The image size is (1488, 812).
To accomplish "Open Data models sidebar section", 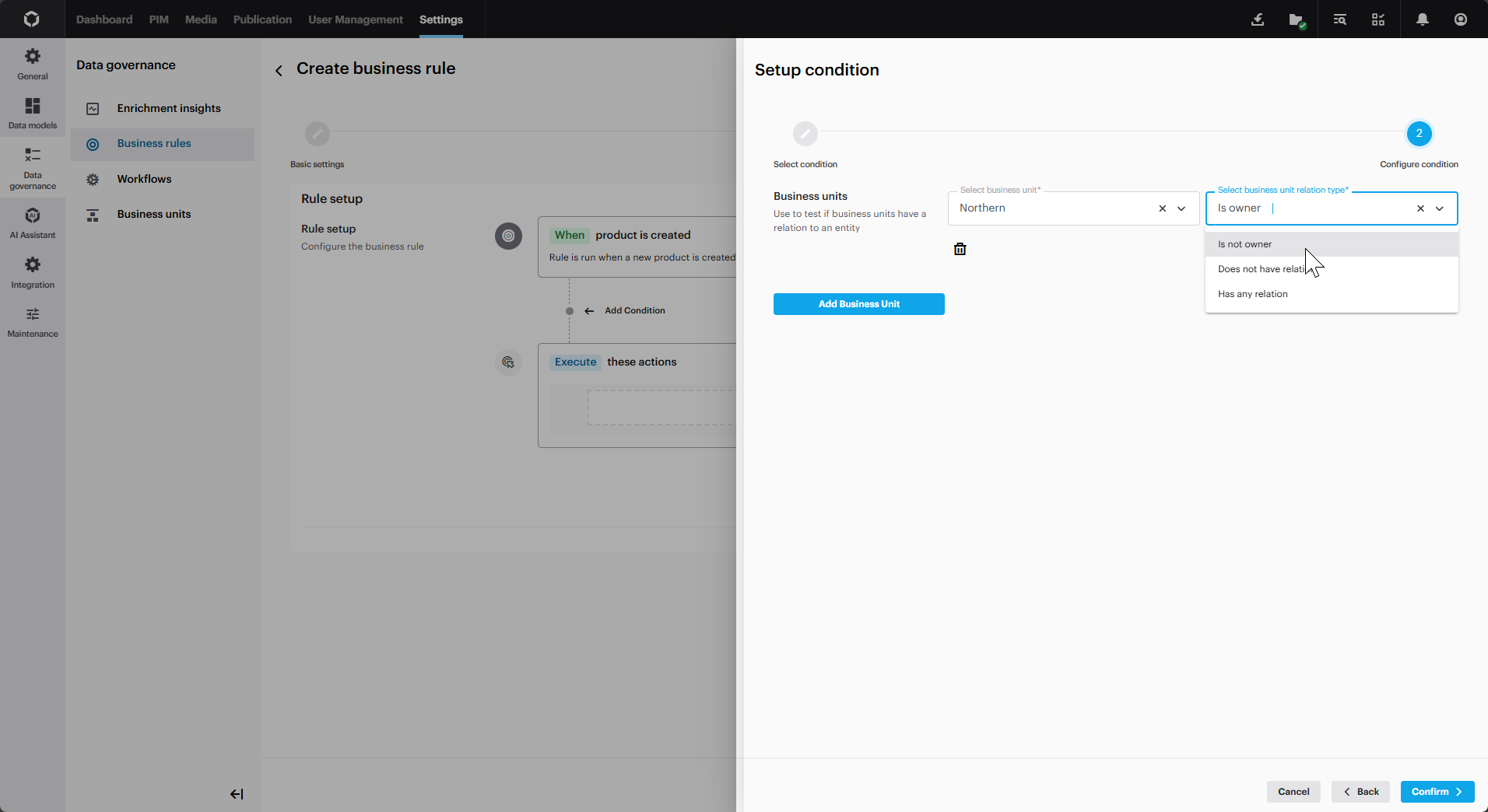I will click(x=33, y=113).
